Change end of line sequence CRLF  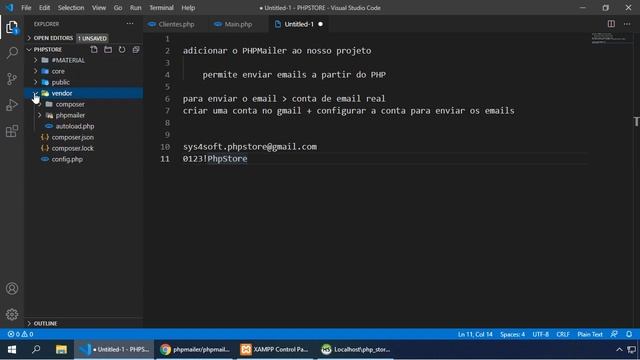pyautogui.click(x=563, y=334)
